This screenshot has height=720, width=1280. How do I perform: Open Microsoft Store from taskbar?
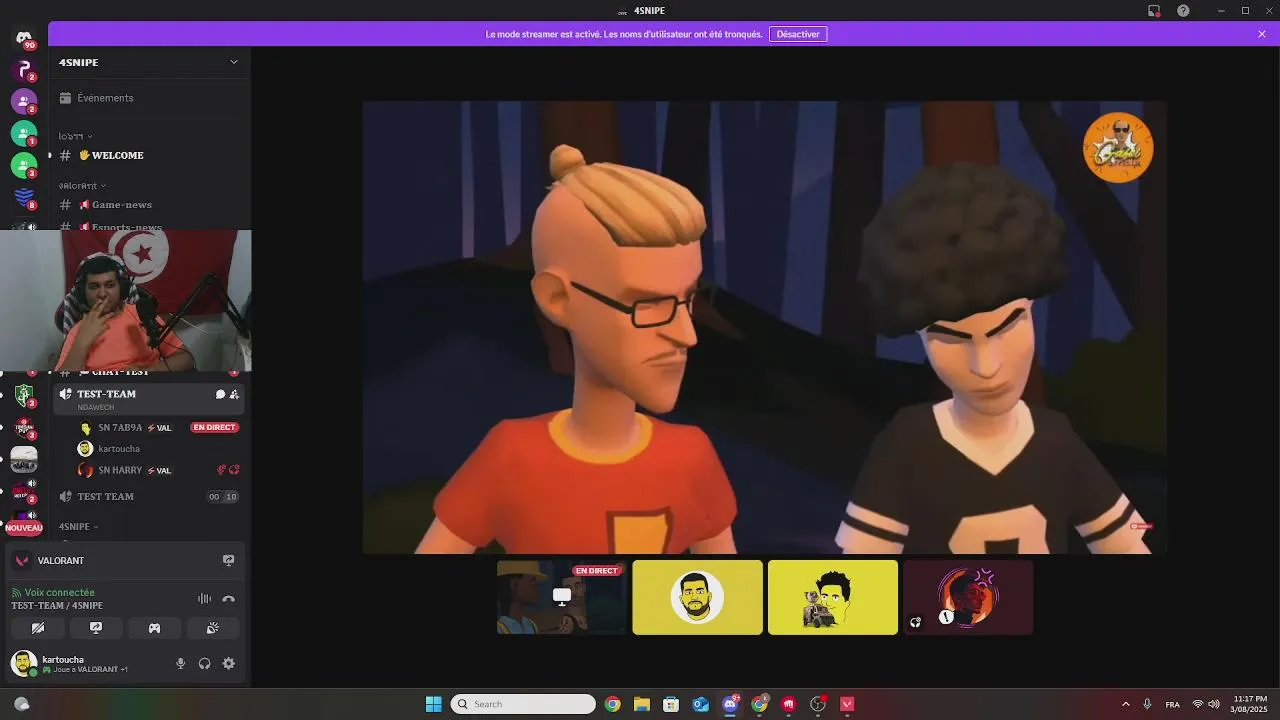tap(671, 704)
